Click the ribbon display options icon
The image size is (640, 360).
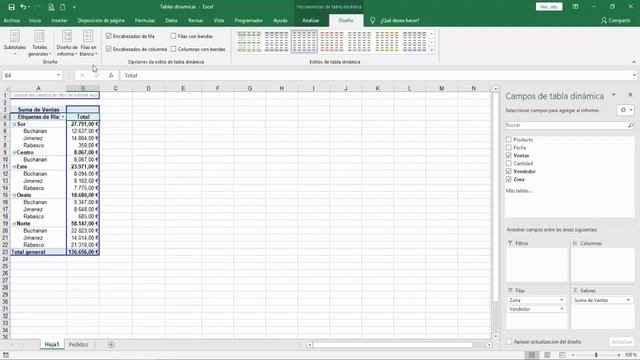[575, 7]
